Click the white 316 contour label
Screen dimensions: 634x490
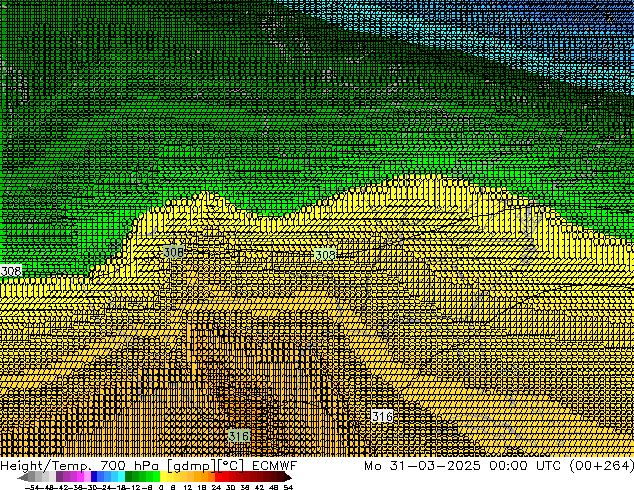pos(382,416)
